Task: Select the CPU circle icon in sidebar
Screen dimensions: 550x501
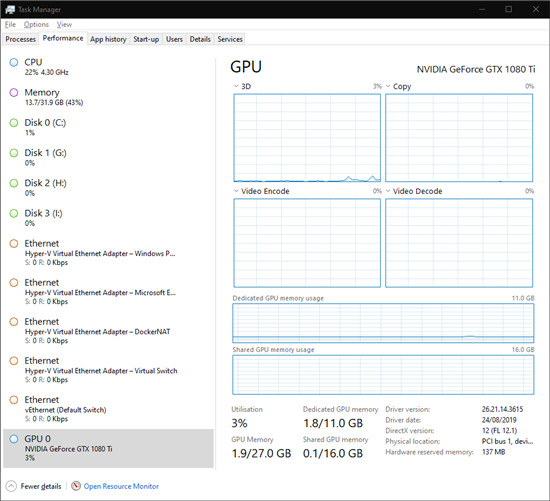Action: [14, 62]
